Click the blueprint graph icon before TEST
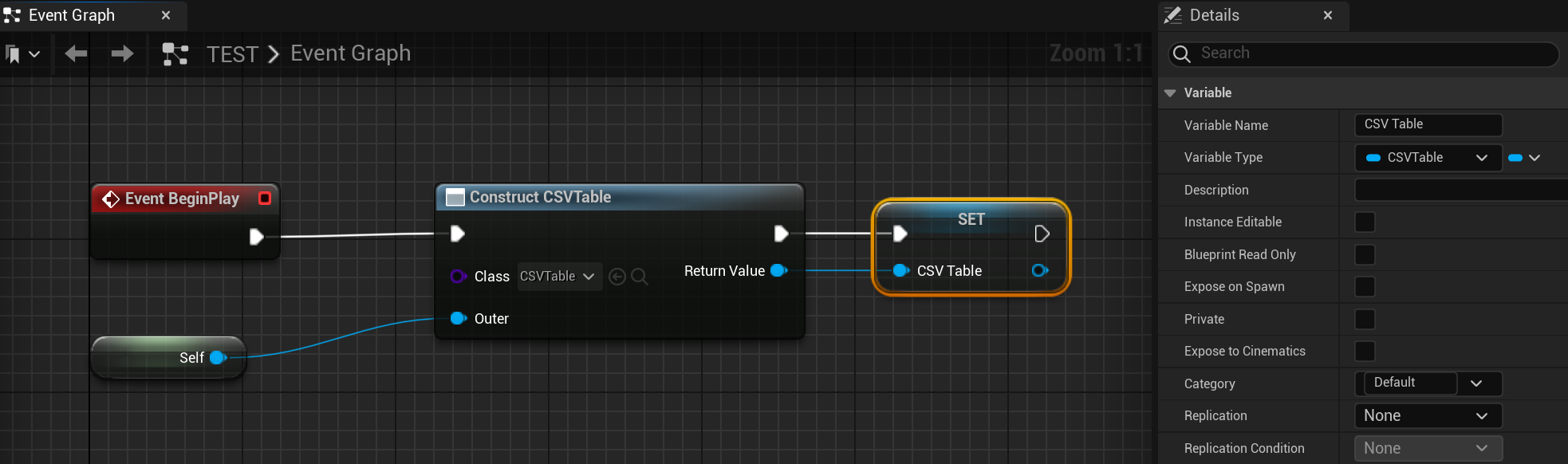1568x464 pixels. (175, 54)
